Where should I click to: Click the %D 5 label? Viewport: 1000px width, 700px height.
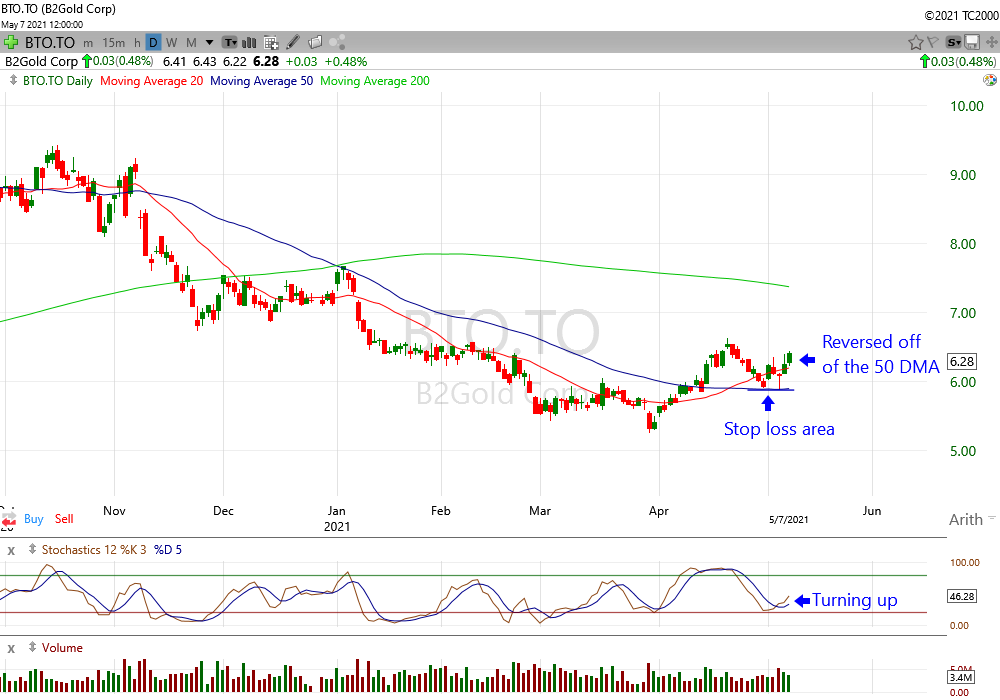168,550
